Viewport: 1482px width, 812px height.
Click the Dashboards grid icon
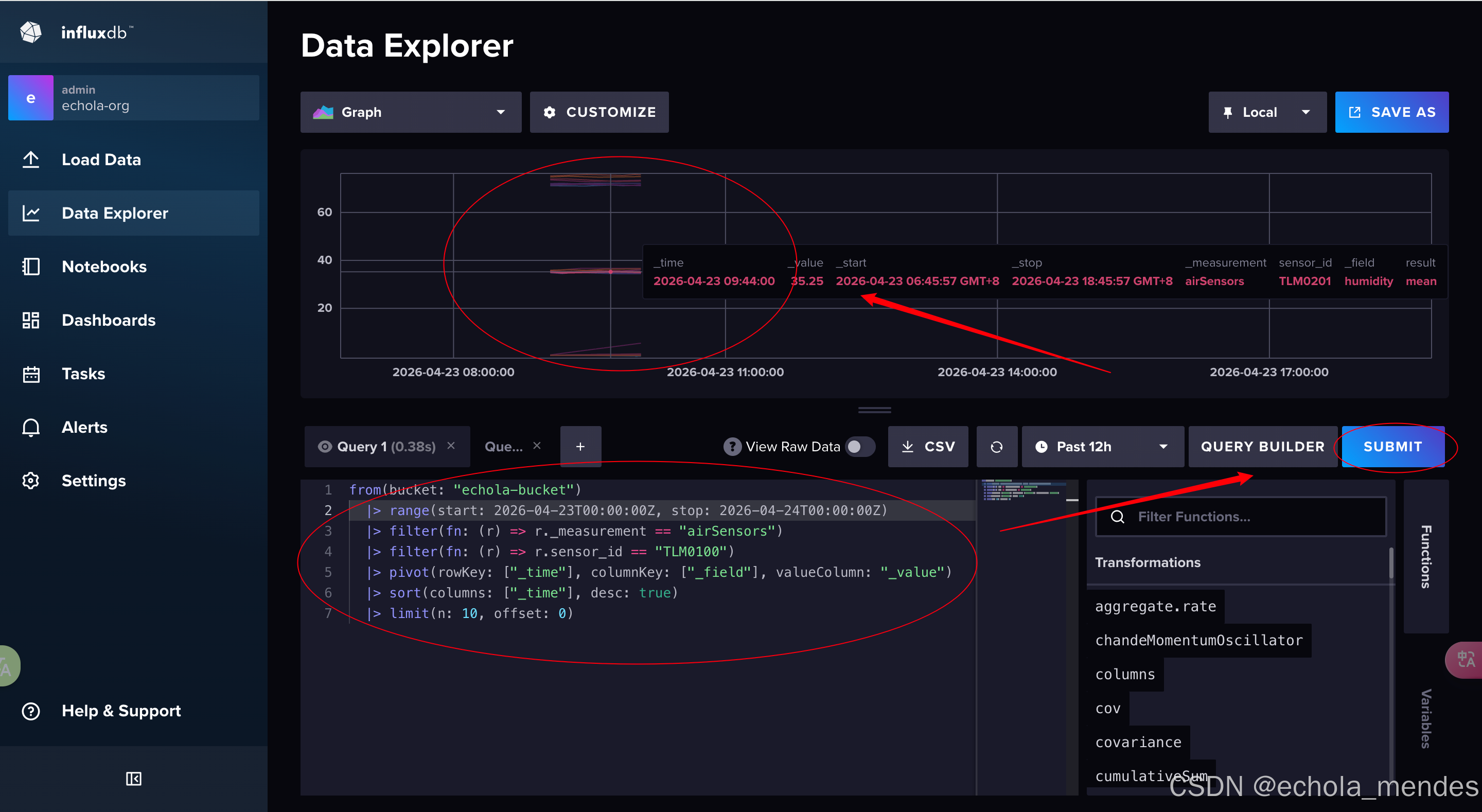30,320
